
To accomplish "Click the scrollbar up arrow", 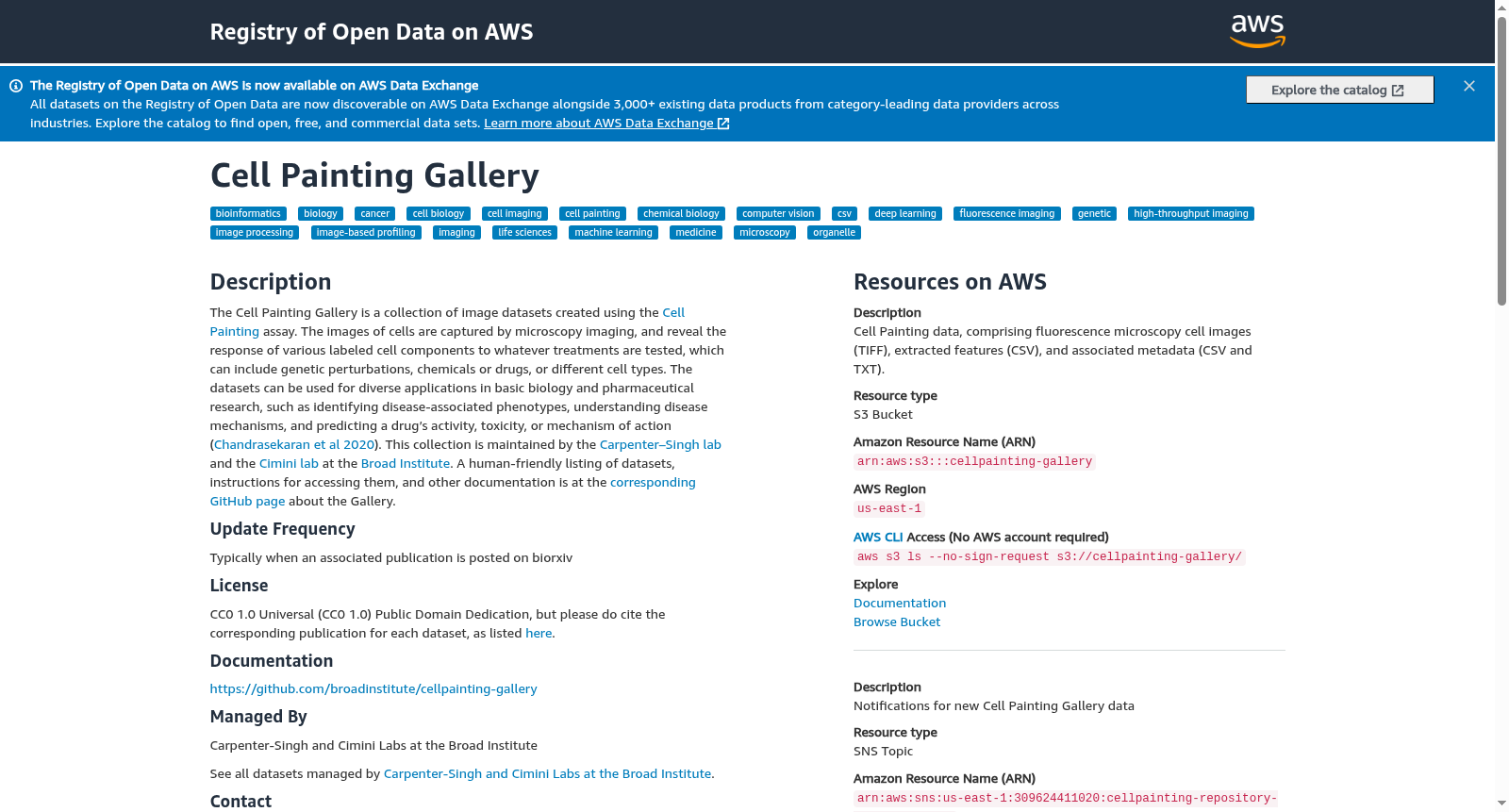I will point(1501,8).
